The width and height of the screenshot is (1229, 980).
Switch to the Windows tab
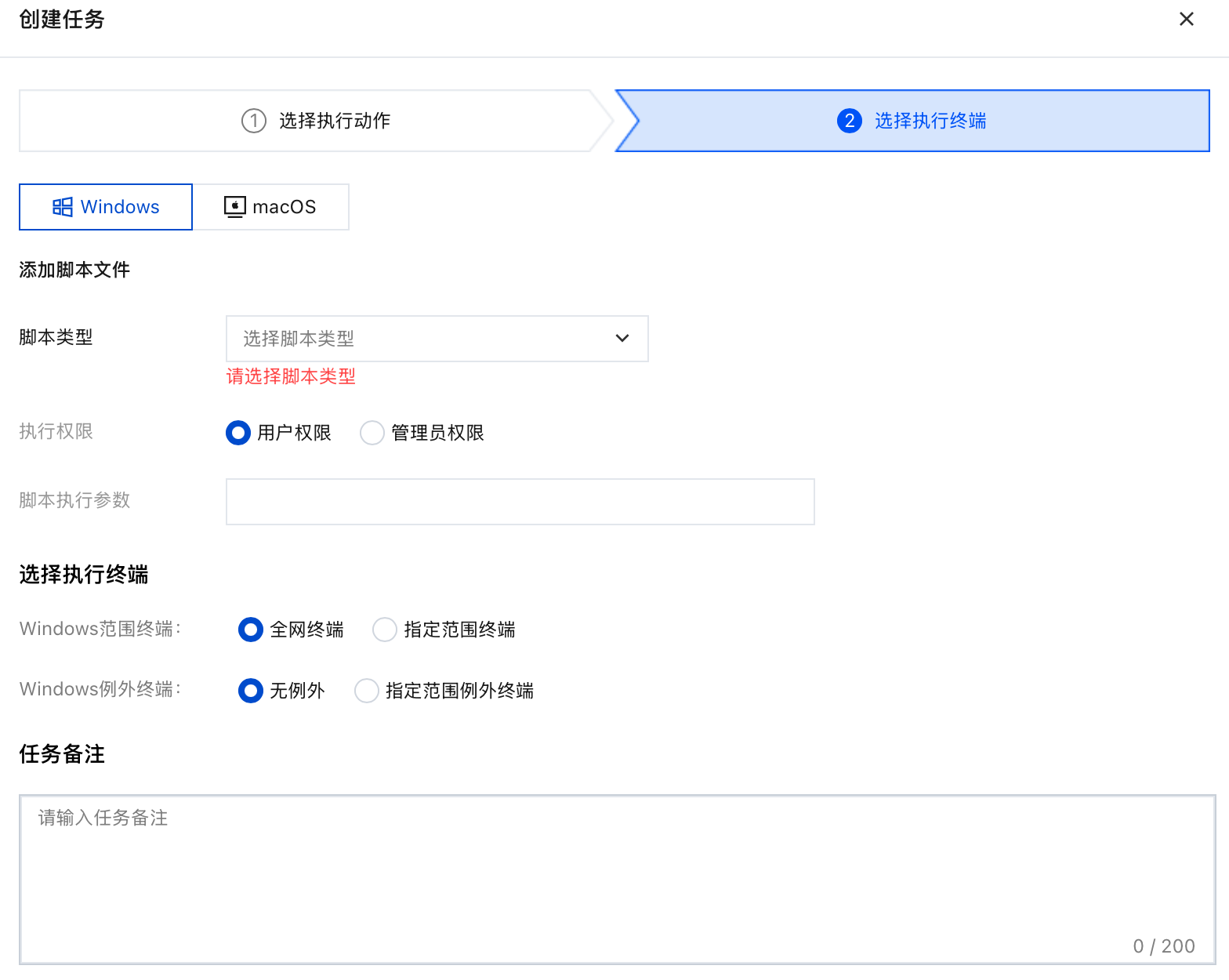tap(106, 207)
